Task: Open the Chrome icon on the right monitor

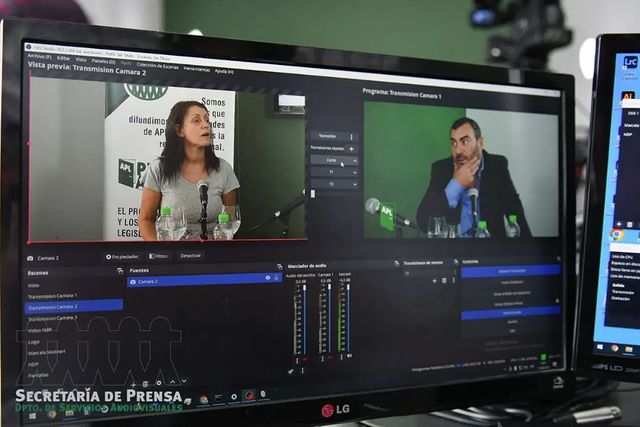Action: 617,235
